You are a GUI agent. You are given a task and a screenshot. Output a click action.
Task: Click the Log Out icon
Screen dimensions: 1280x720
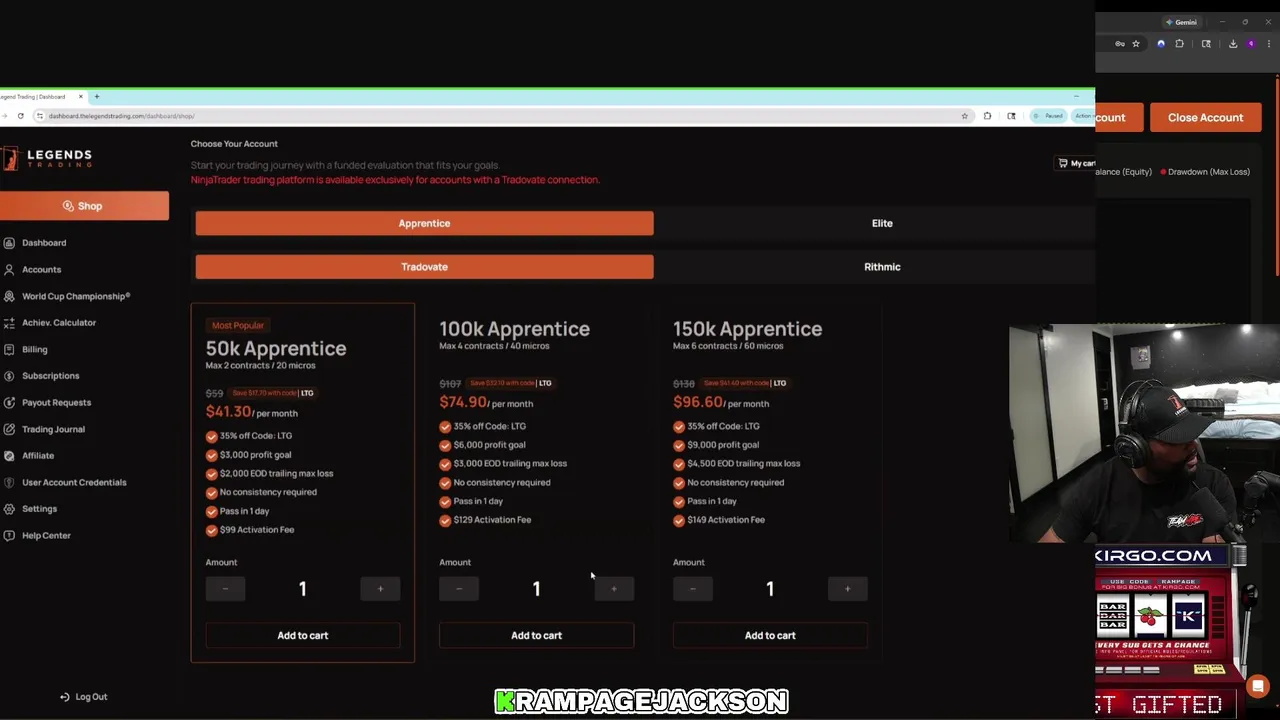click(x=65, y=697)
